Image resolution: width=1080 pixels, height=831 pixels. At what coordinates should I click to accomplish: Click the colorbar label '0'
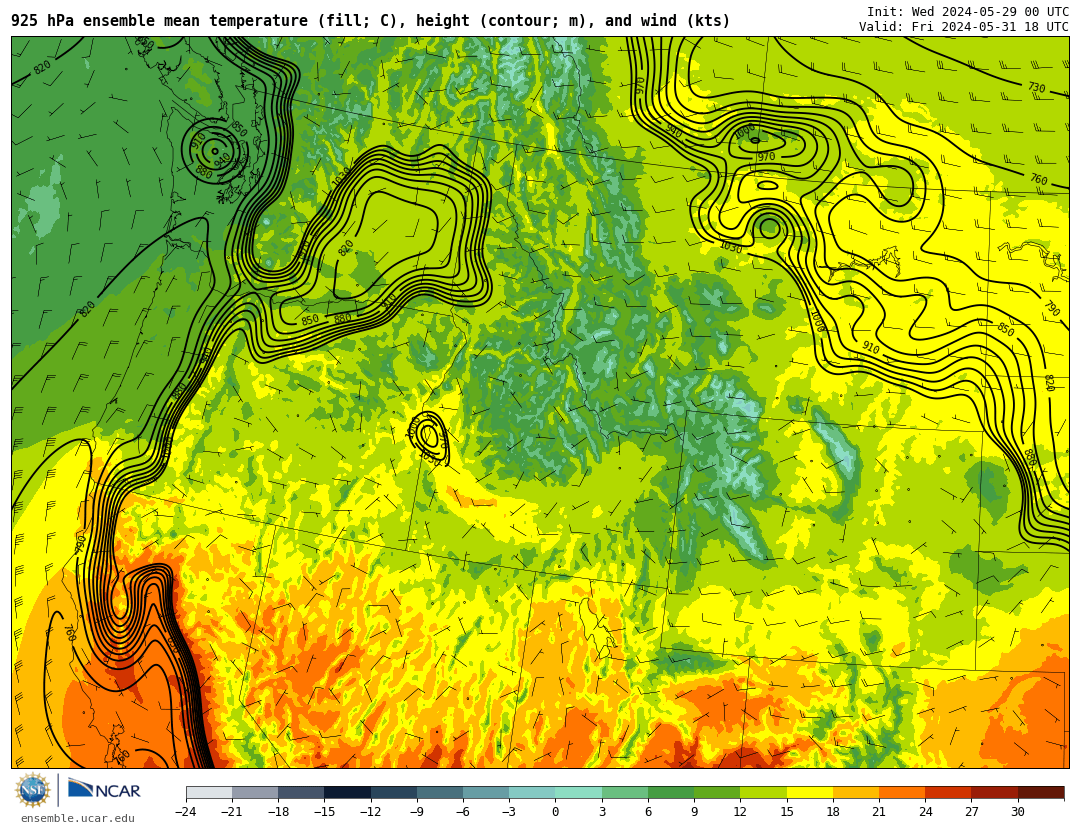(x=556, y=812)
